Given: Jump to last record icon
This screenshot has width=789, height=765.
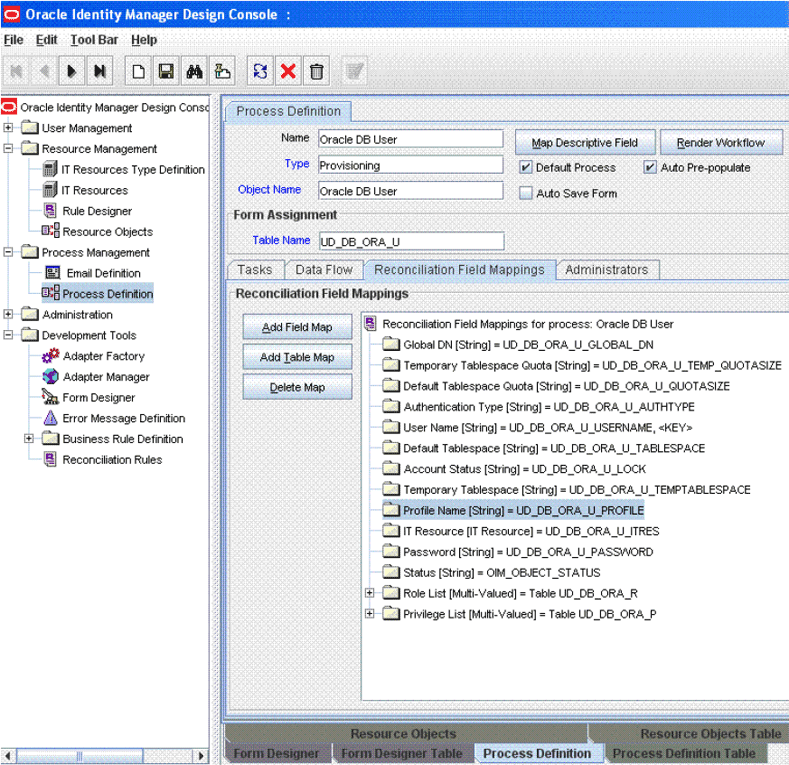Looking at the screenshot, I should (100, 71).
